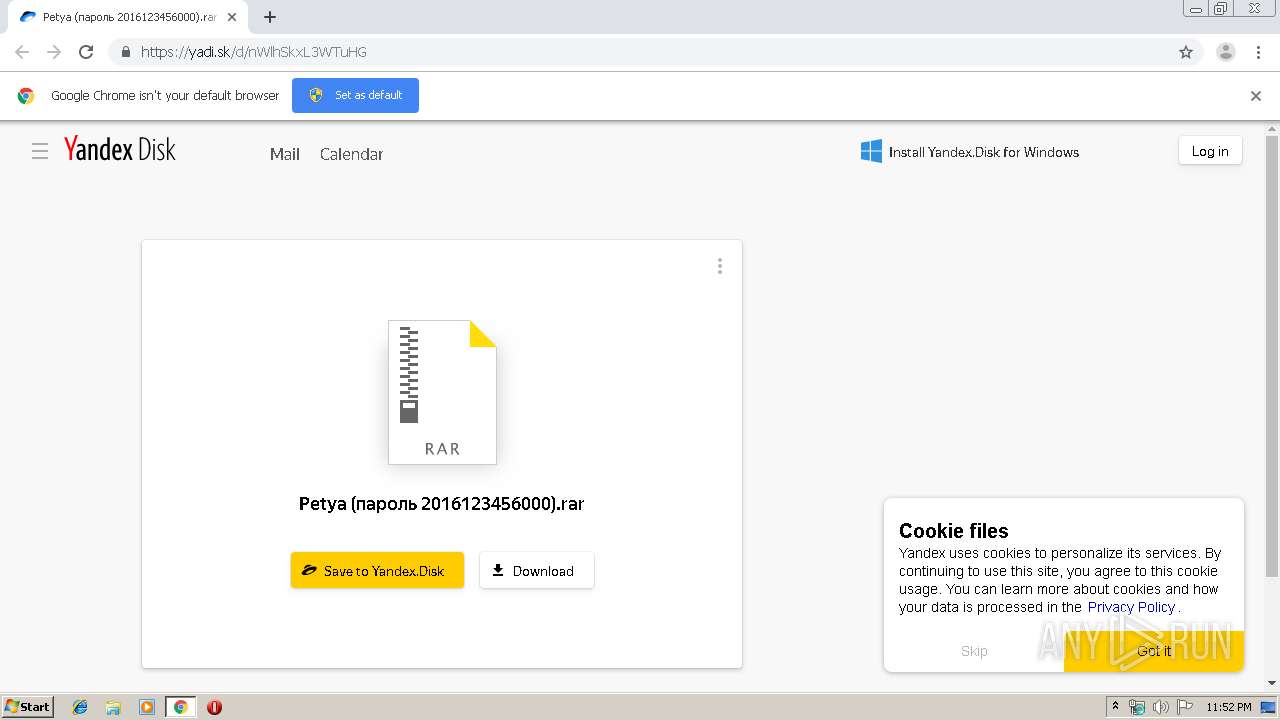The width and height of the screenshot is (1280, 720).
Task: Open Windows Explorer from taskbar
Action: click(113, 707)
